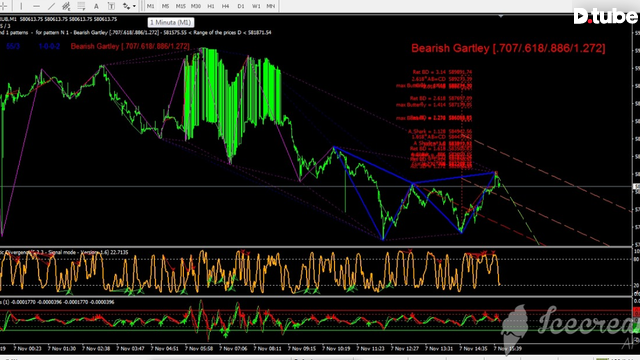Select the crosshair cursor tool
Image resolution: width=640 pixels, height=360 pixels.
(x=4, y=6)
